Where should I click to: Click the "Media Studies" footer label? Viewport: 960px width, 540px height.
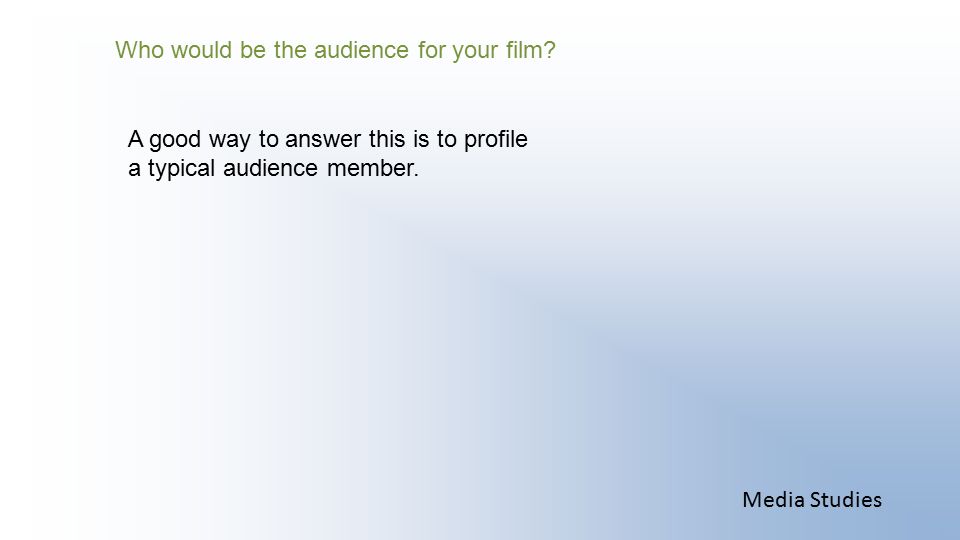click(812, 500)
